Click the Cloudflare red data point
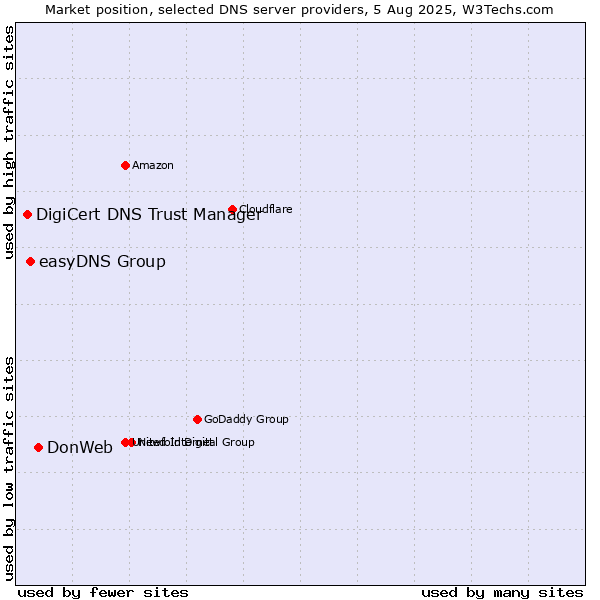Screen dimensions: 600x600 pyautogui.click(x=232, y=209)
